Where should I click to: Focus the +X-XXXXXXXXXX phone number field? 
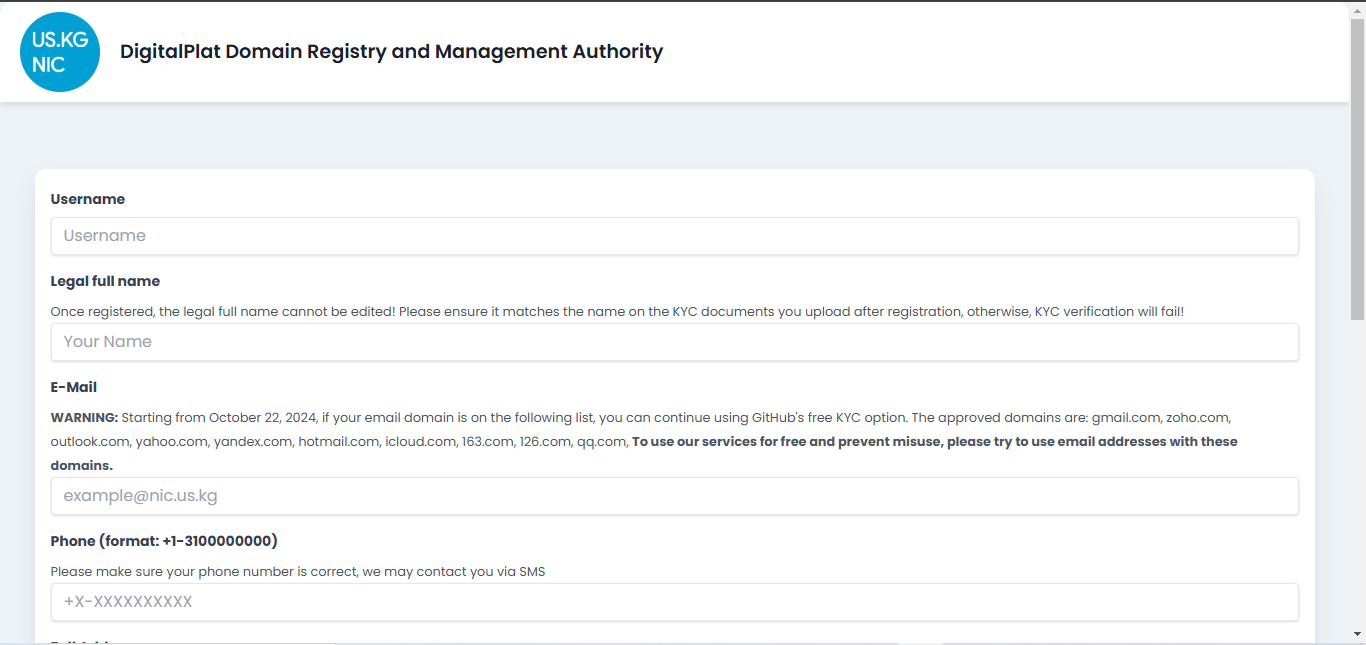(x=674, y=602)
